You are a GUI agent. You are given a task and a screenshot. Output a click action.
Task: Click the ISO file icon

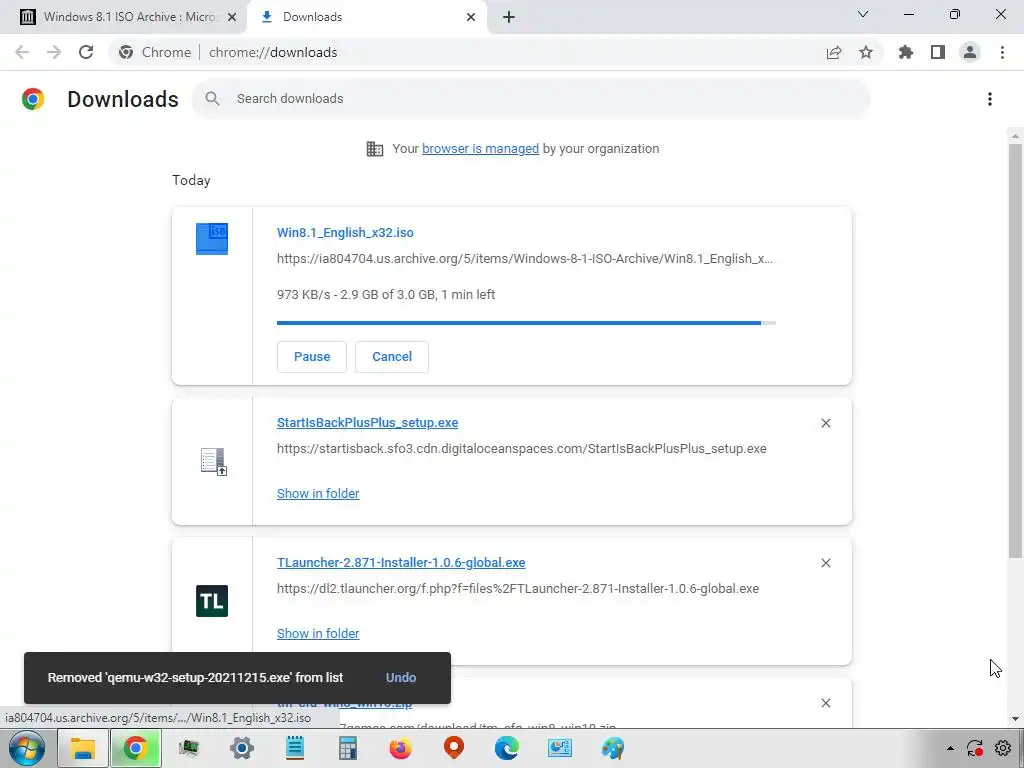click(x=212, y=238)
